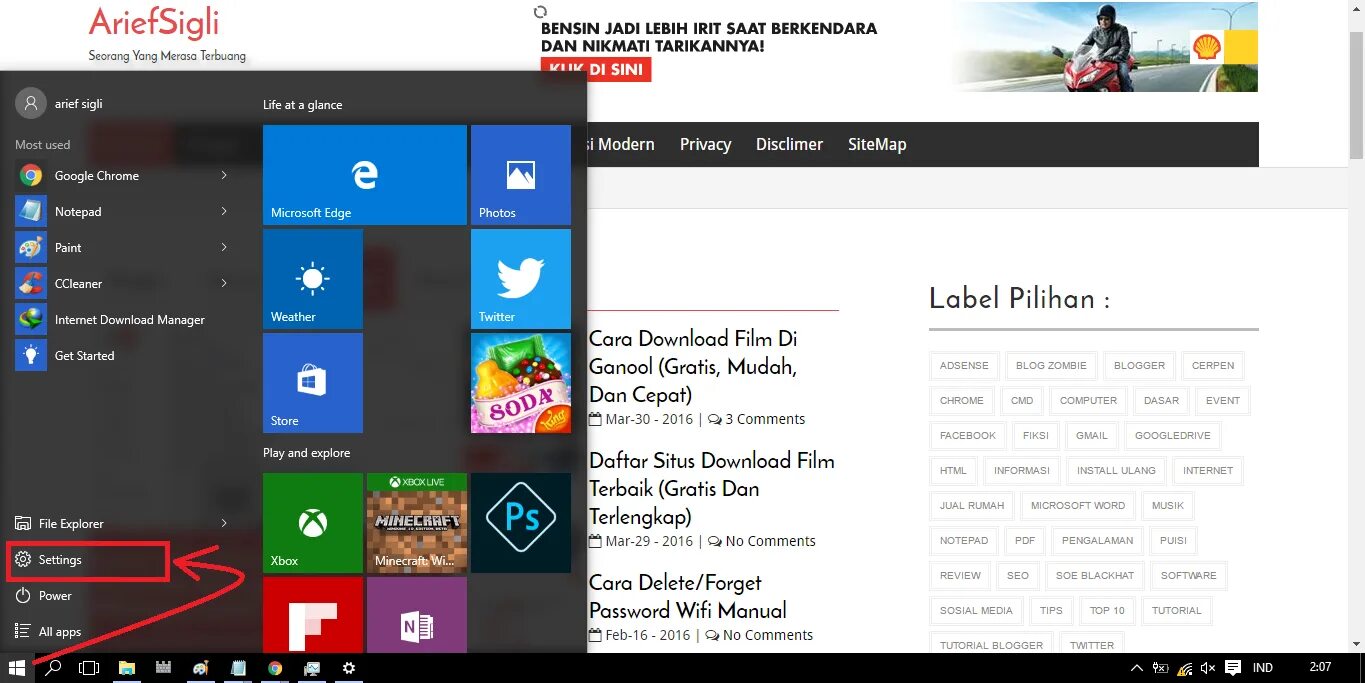Expand Google Chrome jump list arrow
Viewport: 1365px width, 683px height.
click(224, 176)
